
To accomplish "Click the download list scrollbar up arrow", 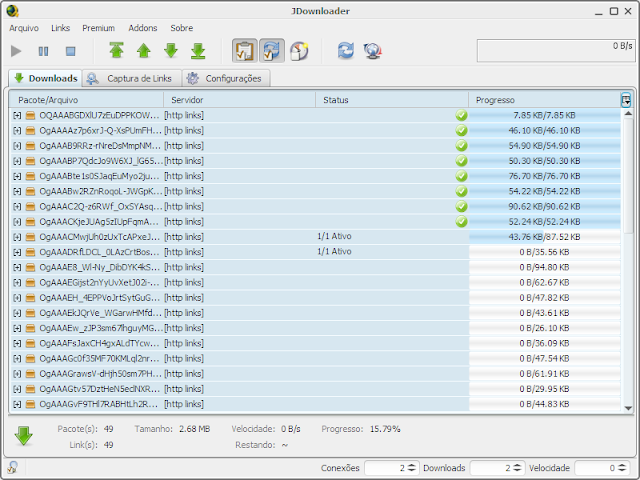I will [x=628, y=113].
